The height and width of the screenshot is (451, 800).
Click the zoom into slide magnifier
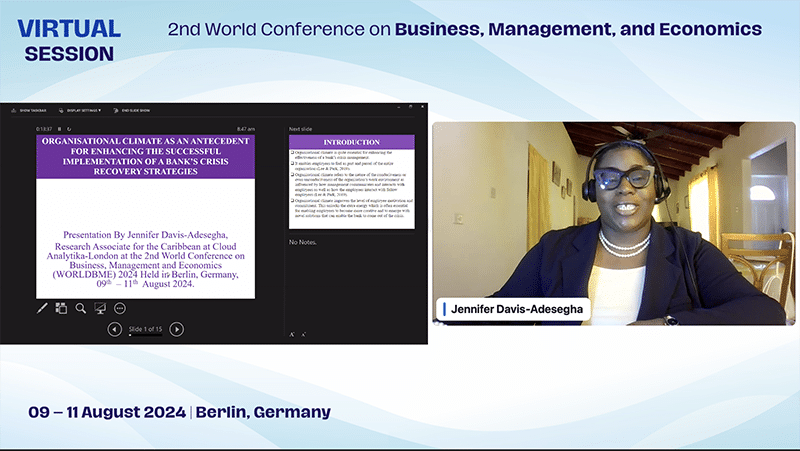click(81, 309)
